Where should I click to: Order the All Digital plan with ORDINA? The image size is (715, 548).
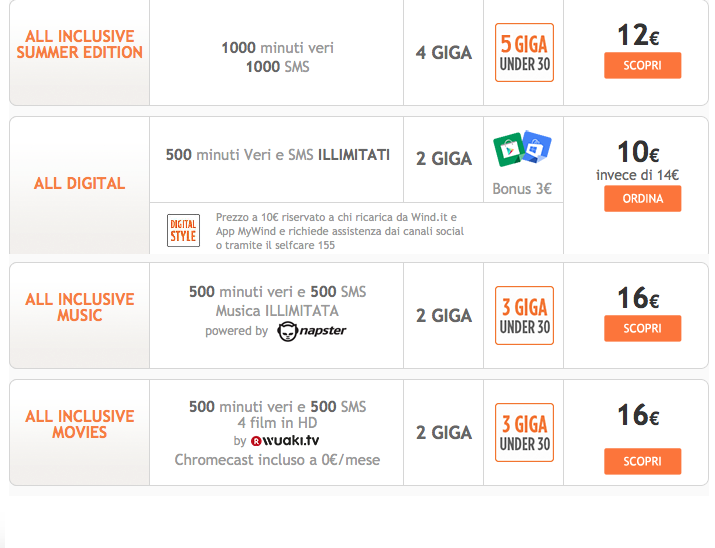pyautogui.click(x=642, y=198)
